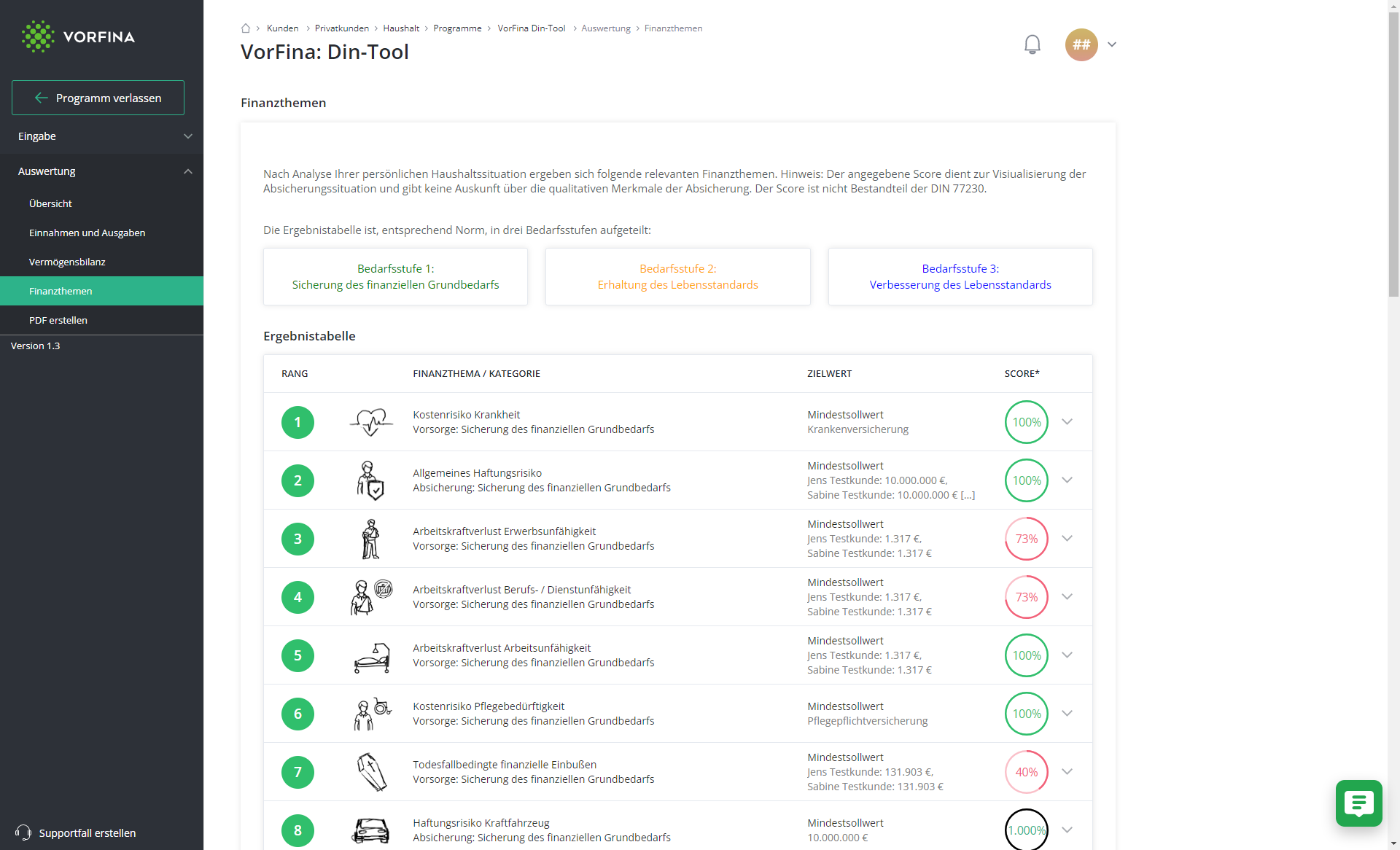This screenshot has height=850, width=1400.
Task: Open the chat widget button
Action: (x=1358, y=803)
